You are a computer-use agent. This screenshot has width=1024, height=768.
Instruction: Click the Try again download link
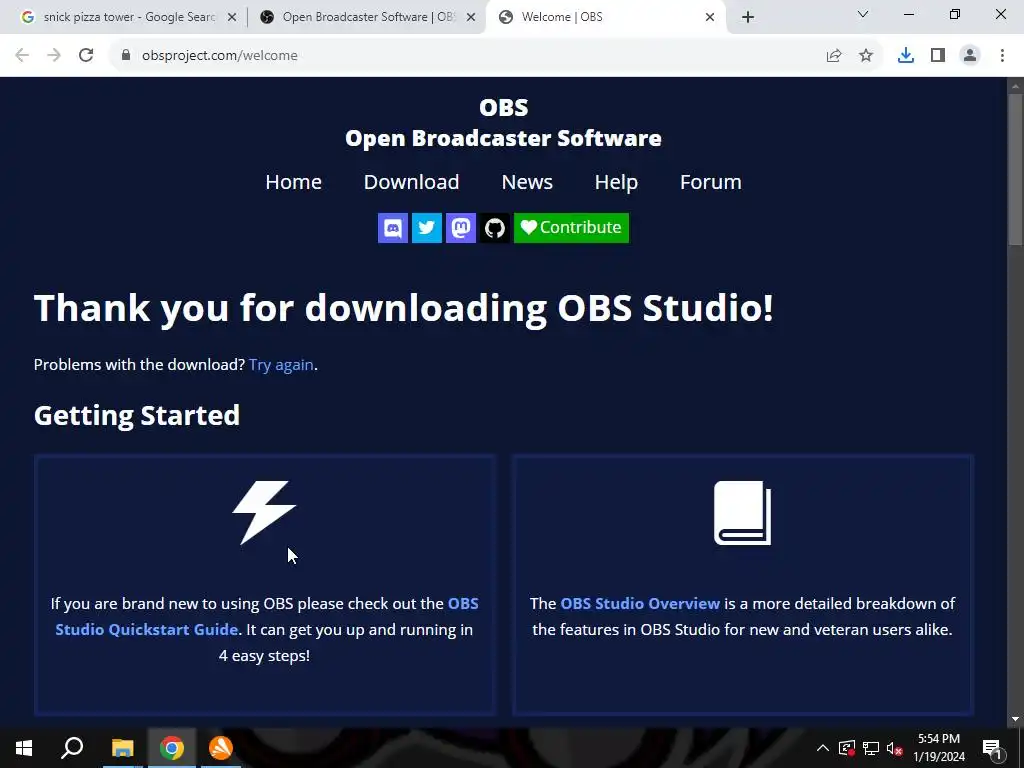(x=281, y=364)
